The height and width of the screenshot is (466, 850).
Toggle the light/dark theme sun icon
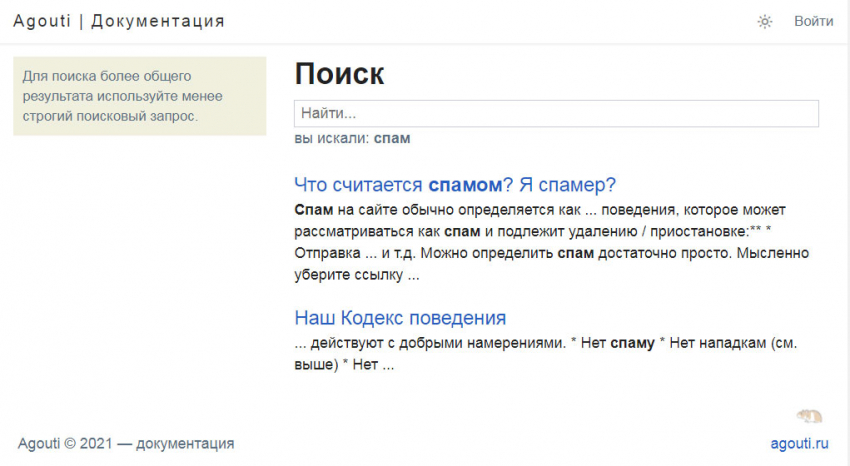pos(764,22)
